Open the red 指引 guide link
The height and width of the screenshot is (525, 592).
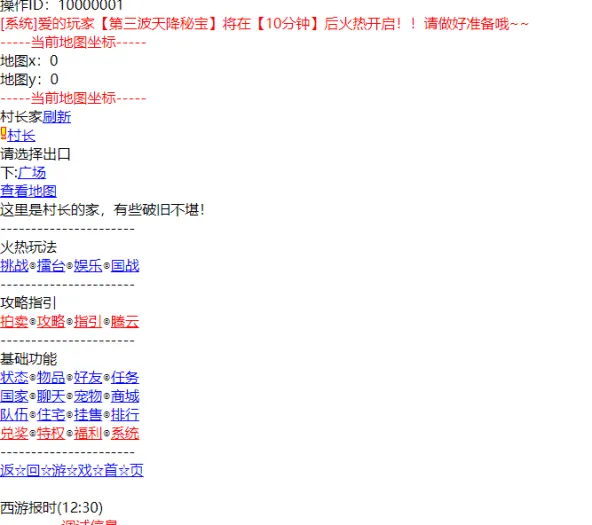pyautogui.click(x=88, y=321)
